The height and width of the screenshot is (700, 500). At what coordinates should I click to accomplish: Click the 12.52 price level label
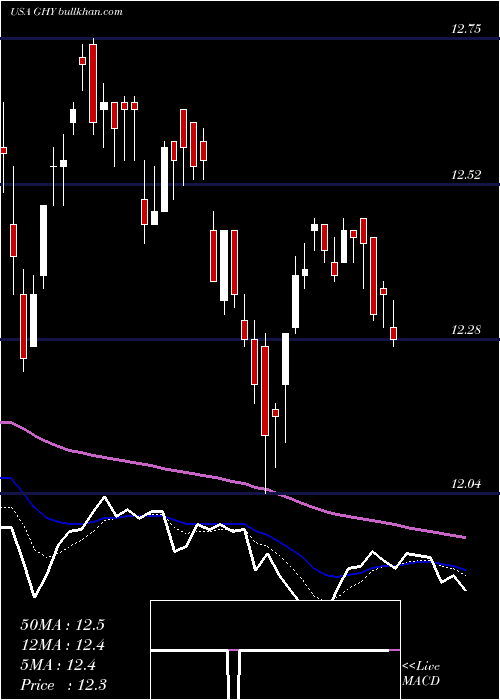466,175
